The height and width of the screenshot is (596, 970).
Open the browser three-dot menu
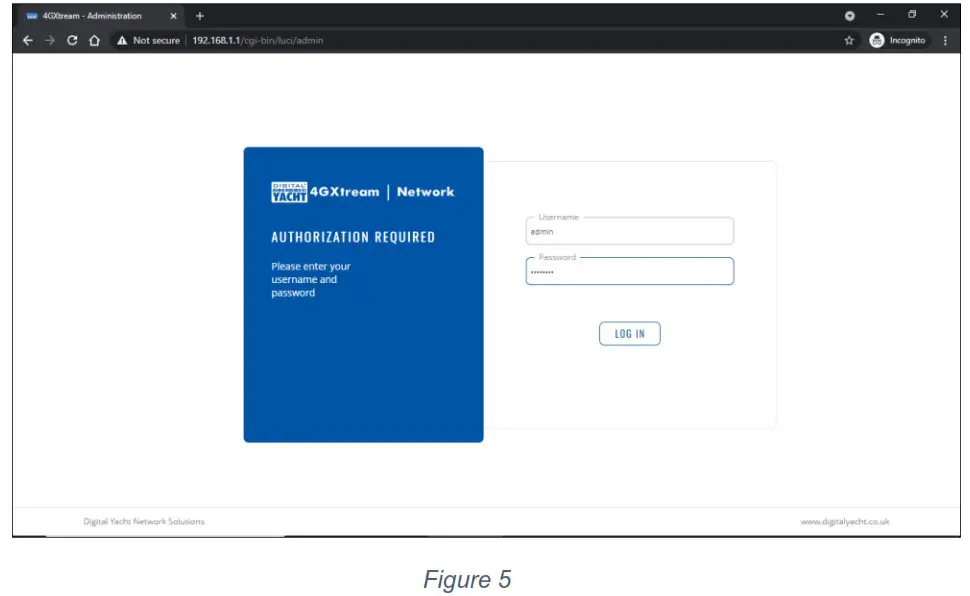945,40
